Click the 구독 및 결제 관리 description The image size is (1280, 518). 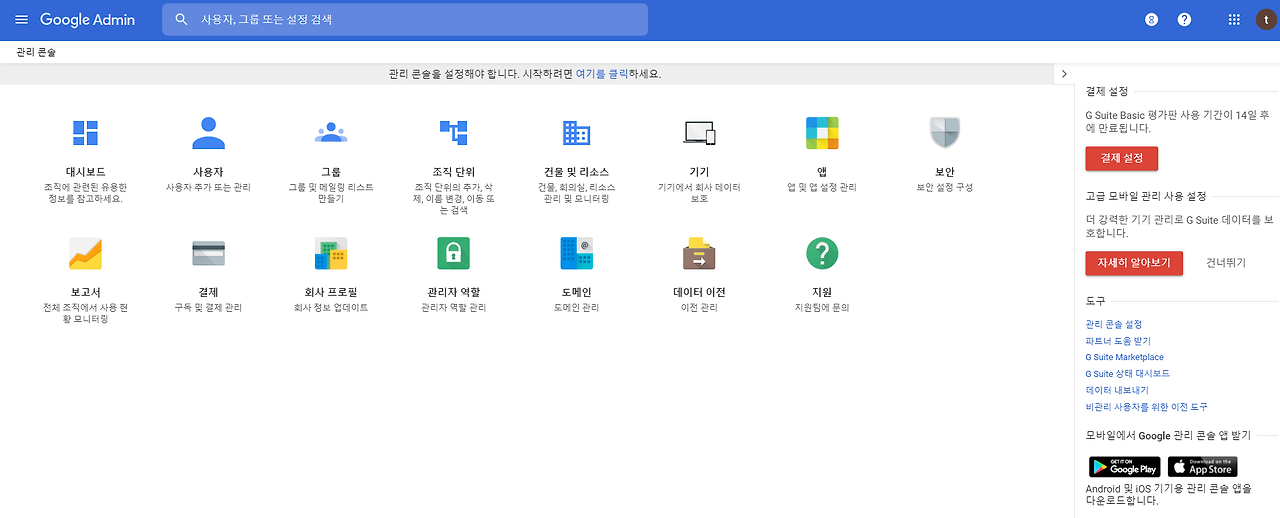tap(208, 307)
